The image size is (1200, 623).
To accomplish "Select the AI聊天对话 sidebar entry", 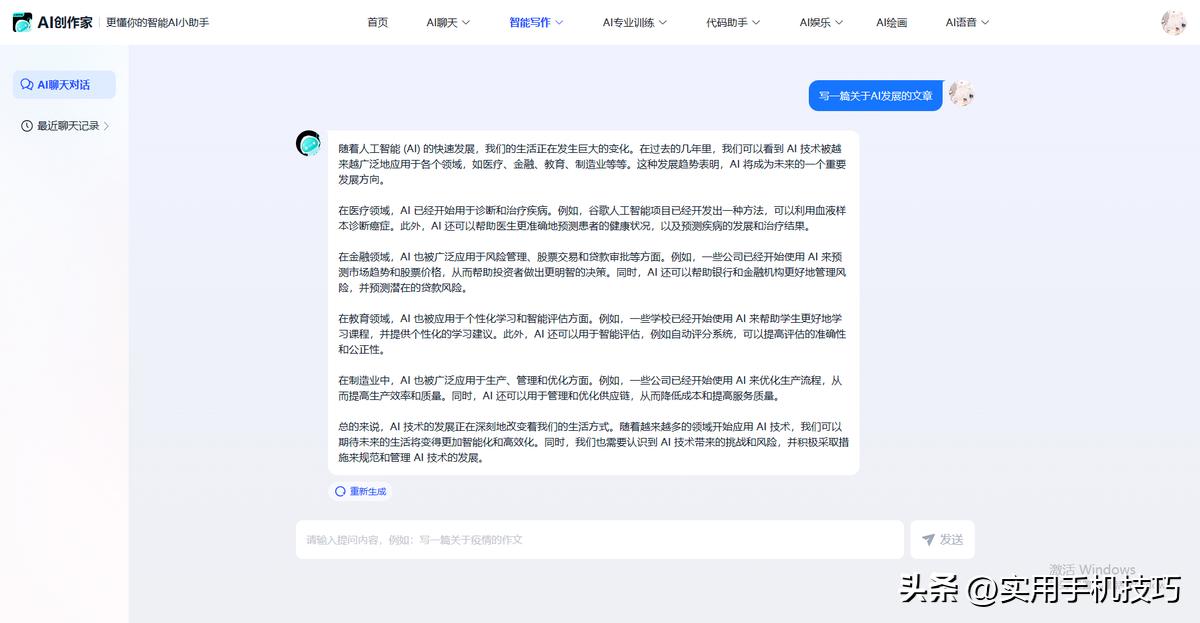I will (x=63, y=84).
